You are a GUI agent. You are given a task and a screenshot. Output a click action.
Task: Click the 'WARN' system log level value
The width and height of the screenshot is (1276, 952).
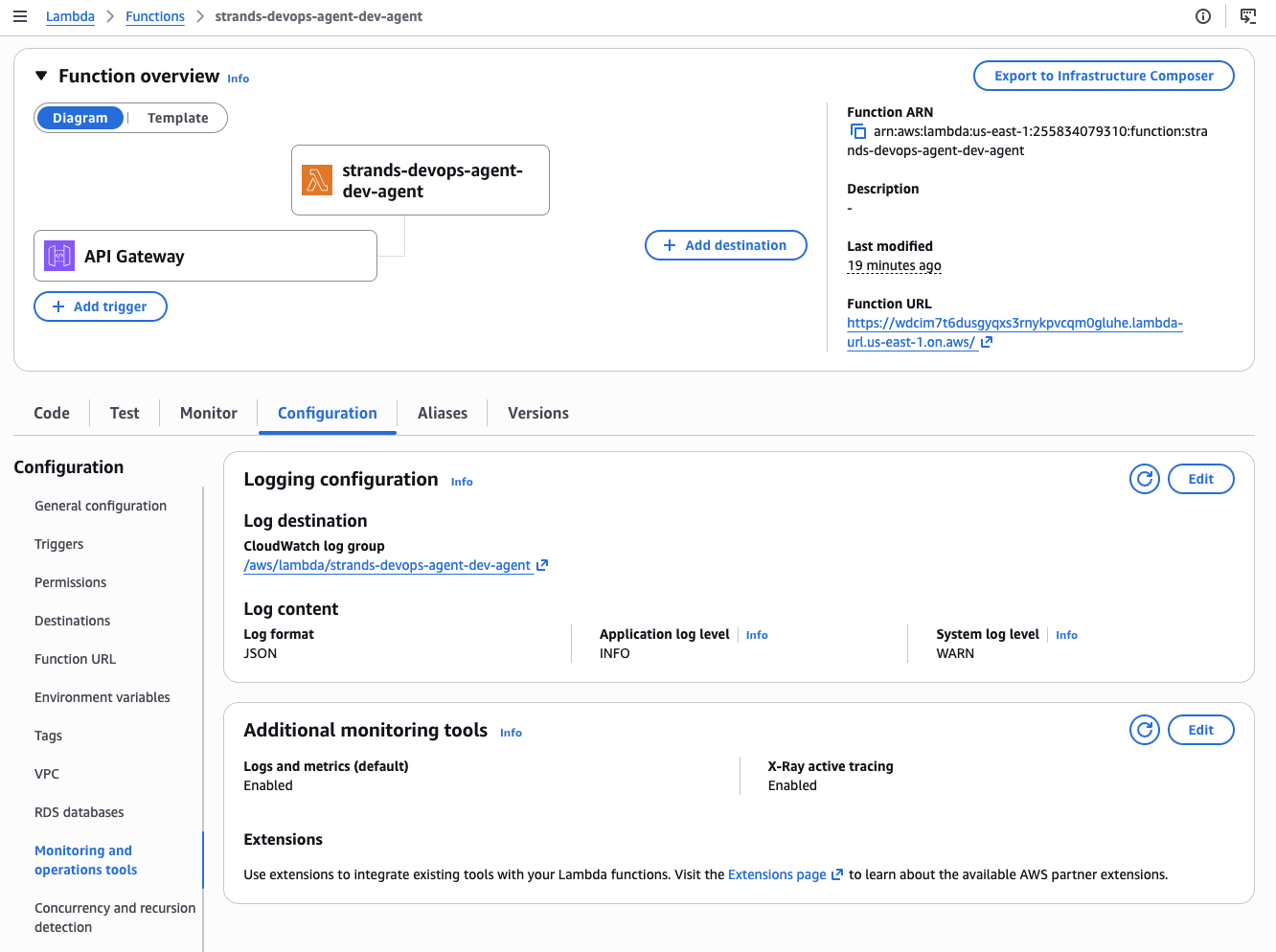tap(955, 653)
